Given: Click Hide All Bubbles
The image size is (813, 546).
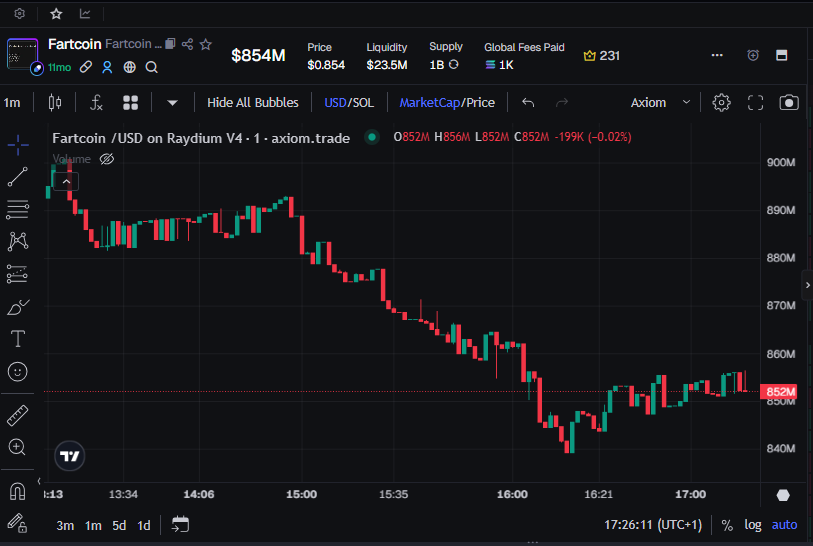Looking at the screenshot, I should point(253,103).
